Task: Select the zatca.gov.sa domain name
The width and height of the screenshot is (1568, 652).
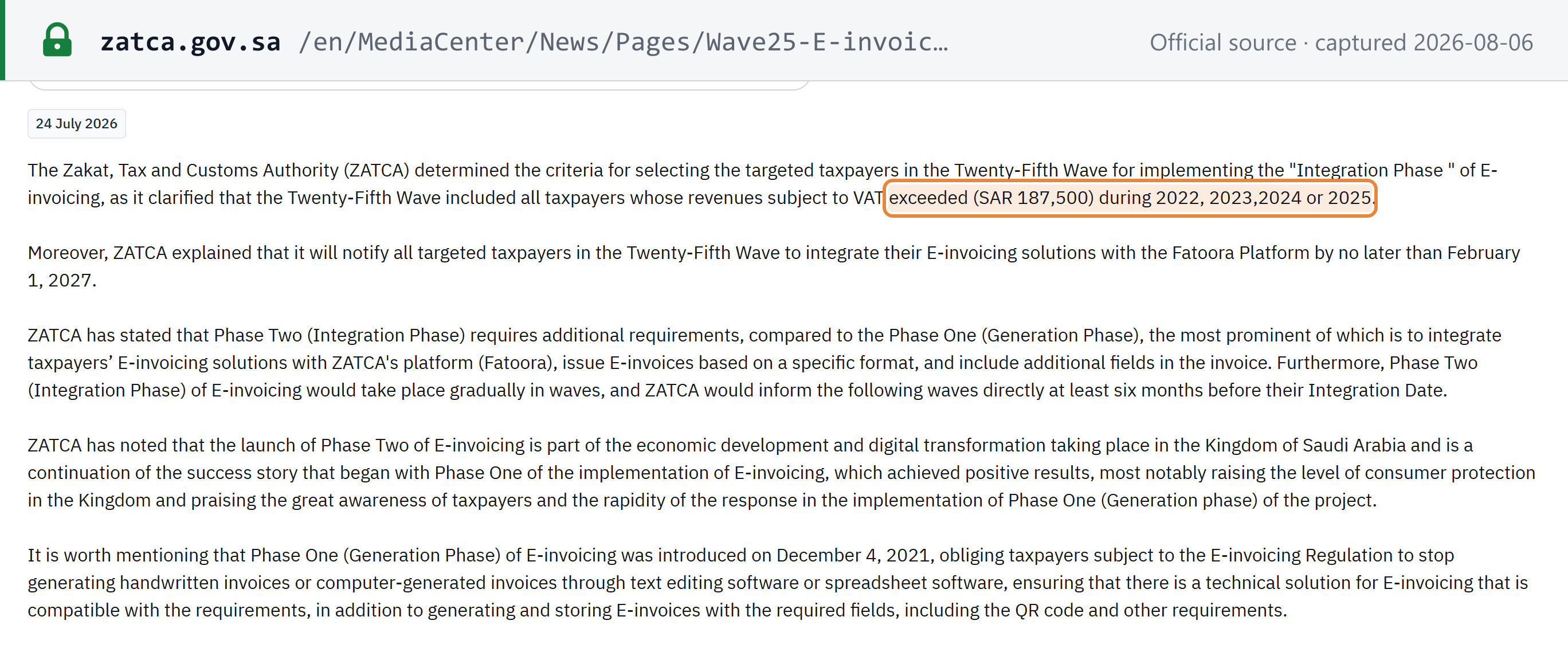Action: (x=190, y=42)
